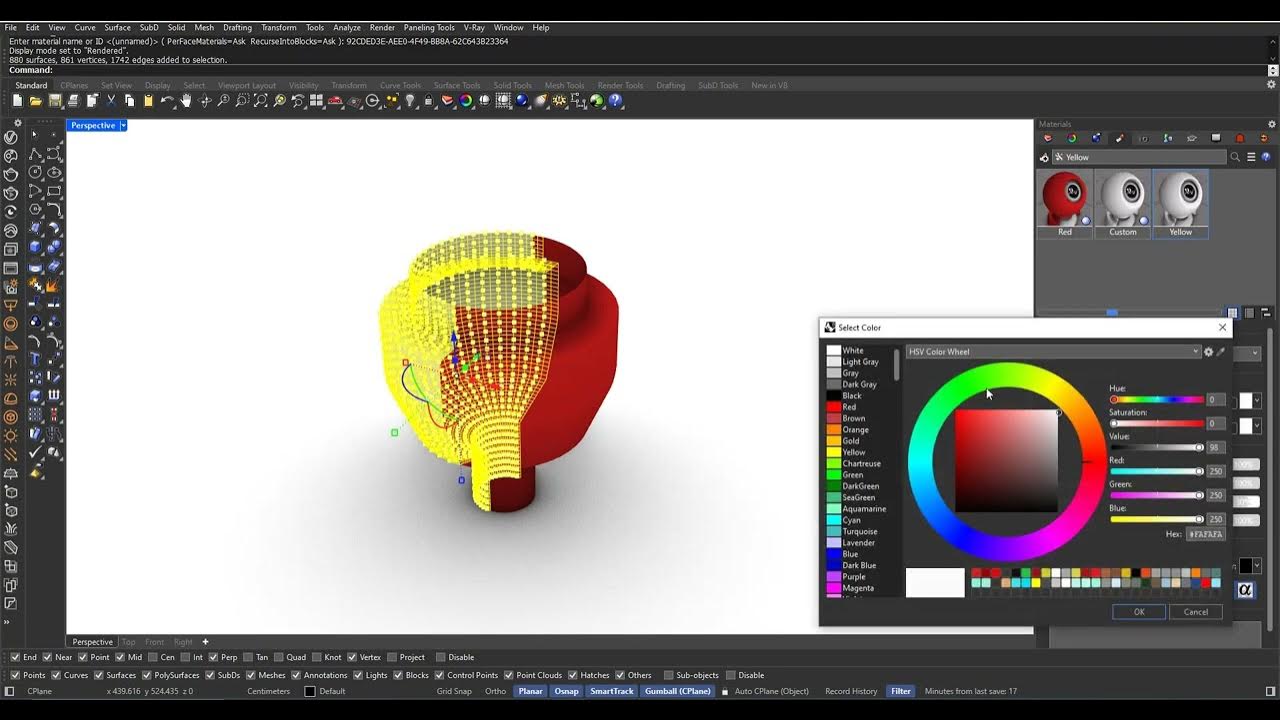Activate the Undo arrow on the toolbar
Image resolution: width=1280 pixels, height=720 pixels.
coord(167,100)
